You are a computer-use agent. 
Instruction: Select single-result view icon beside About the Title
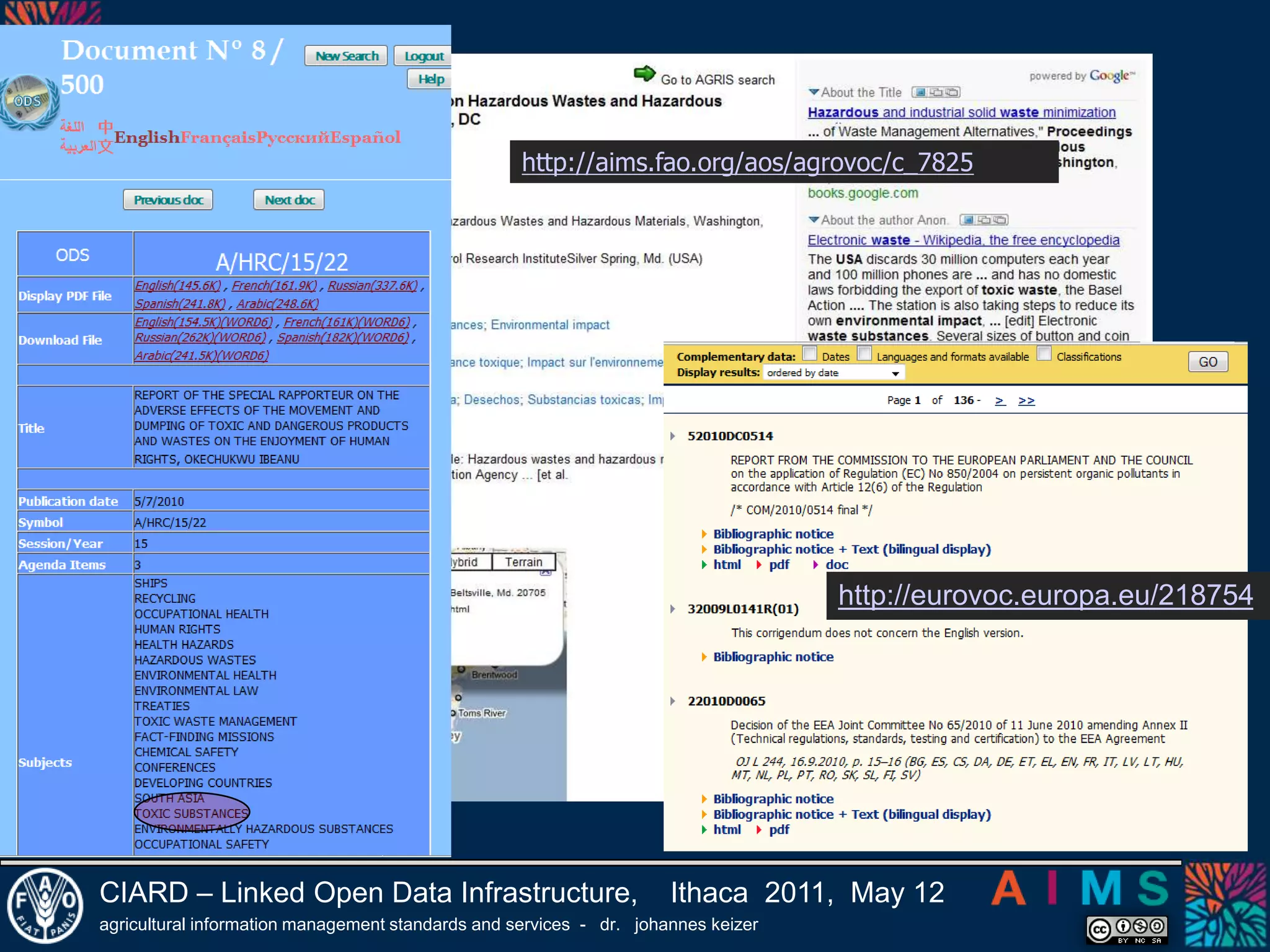tap(920, 92)
